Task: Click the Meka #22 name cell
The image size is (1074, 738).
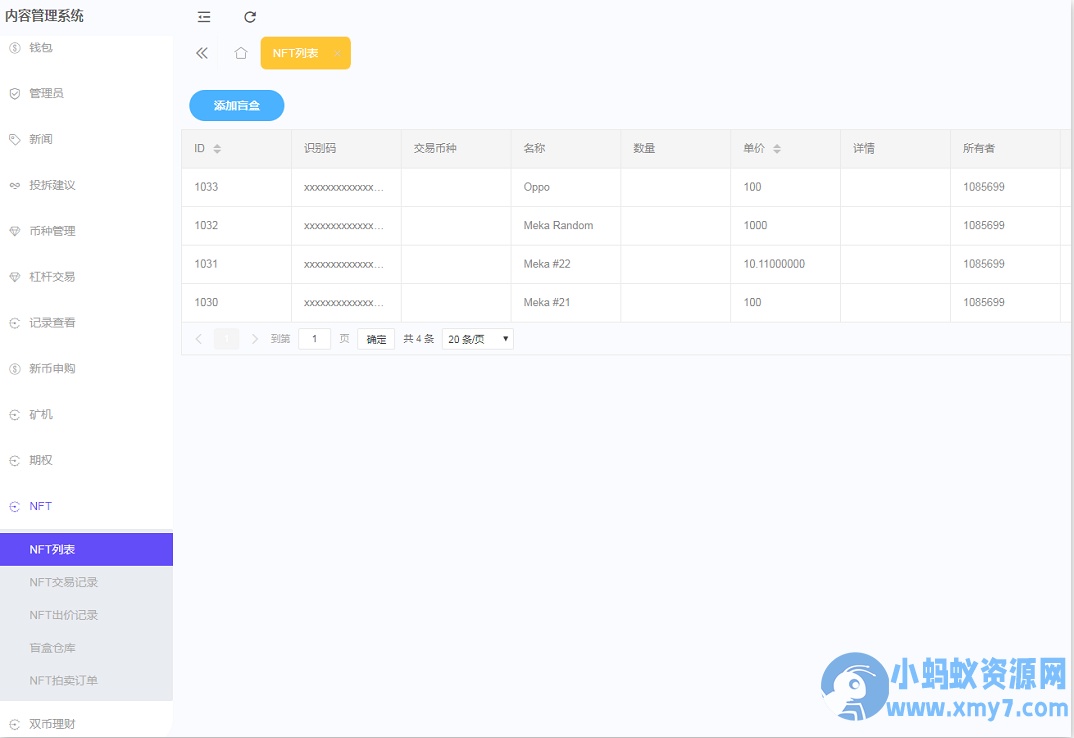Action: point(566,264)
